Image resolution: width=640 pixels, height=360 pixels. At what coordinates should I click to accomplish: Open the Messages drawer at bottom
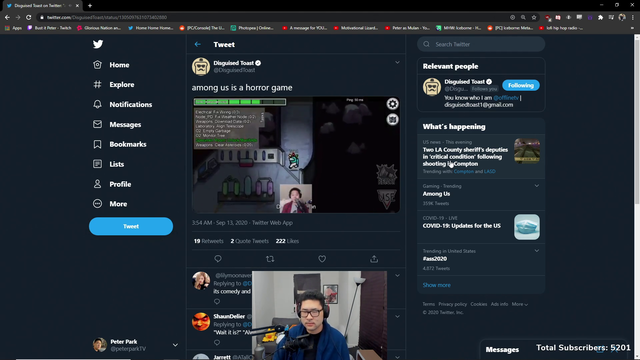coord(502,350)
